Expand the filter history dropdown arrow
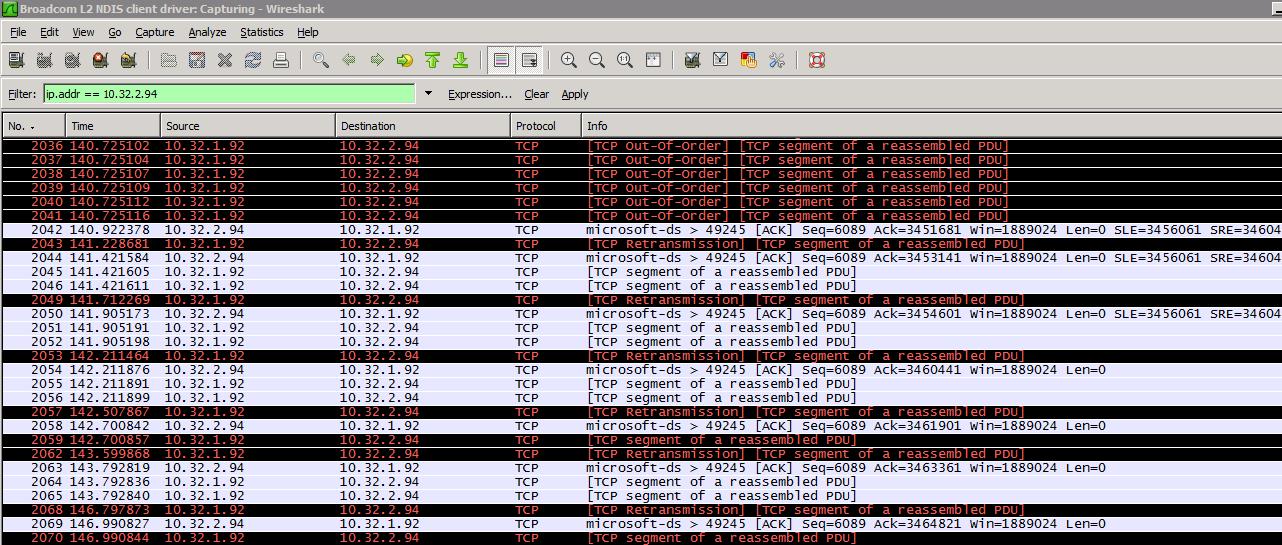1282x545 pixels. [429, 94]
